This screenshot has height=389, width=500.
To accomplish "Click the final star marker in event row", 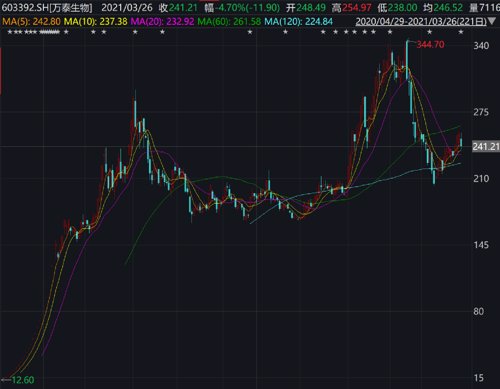I will coord(461,32).
